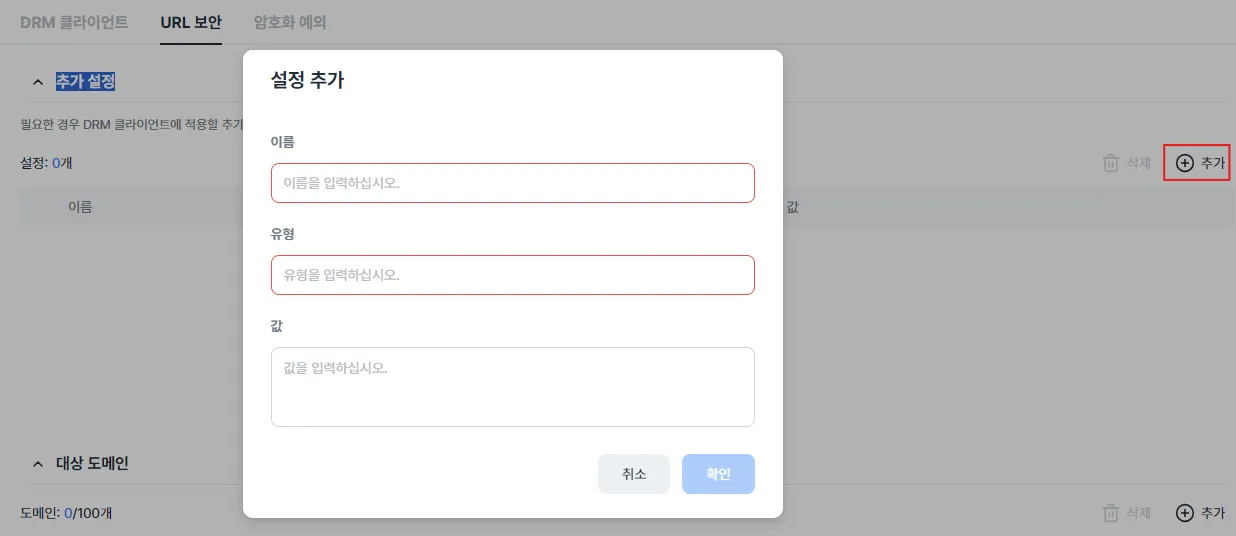1236x536 pixels.
Task: Click the 대상 도메인 heading text
Action: (92, 464)
